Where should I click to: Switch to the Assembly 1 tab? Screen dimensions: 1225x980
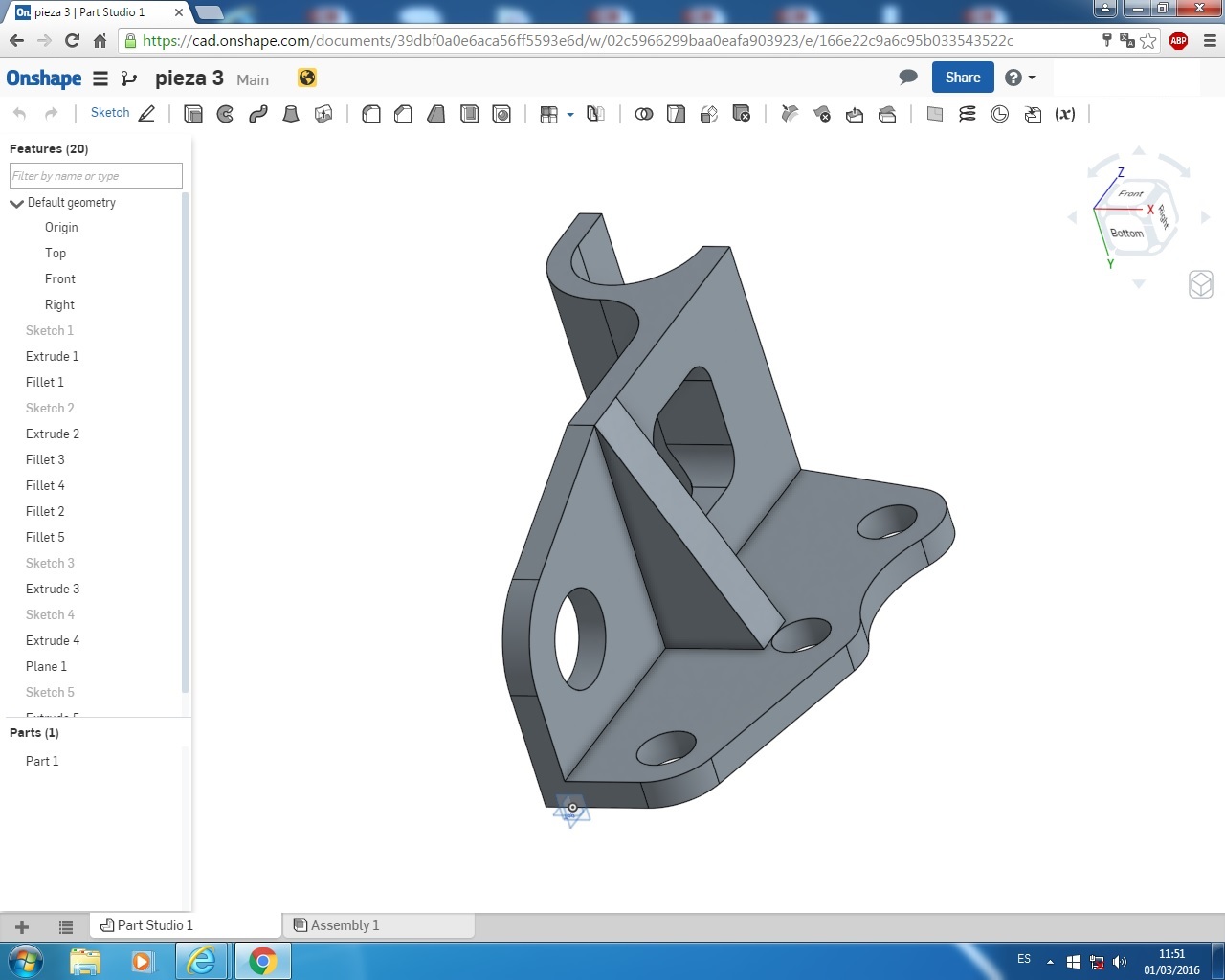[x=345, y=925]
